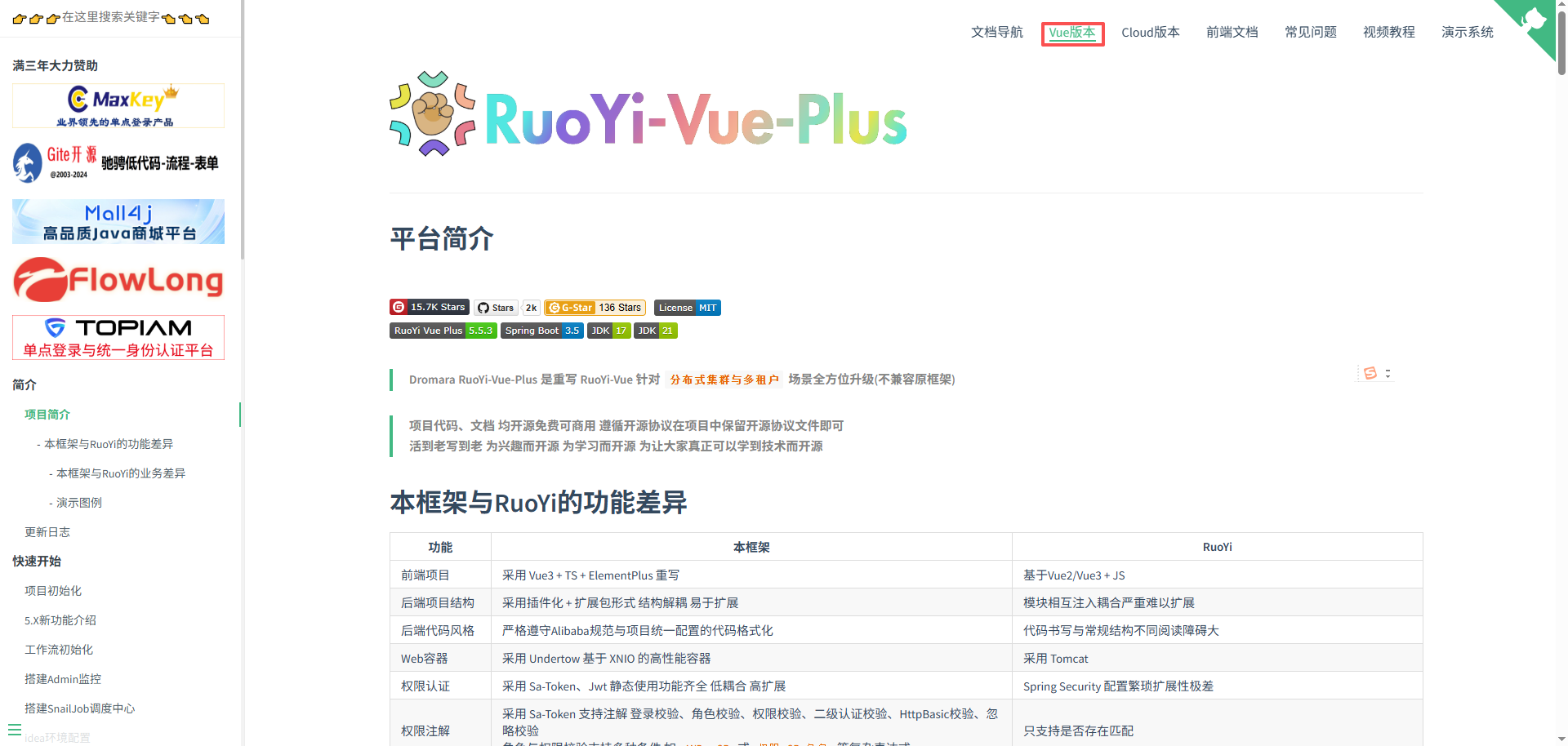Click the 后端项目结构 table cell

(440, 603)
